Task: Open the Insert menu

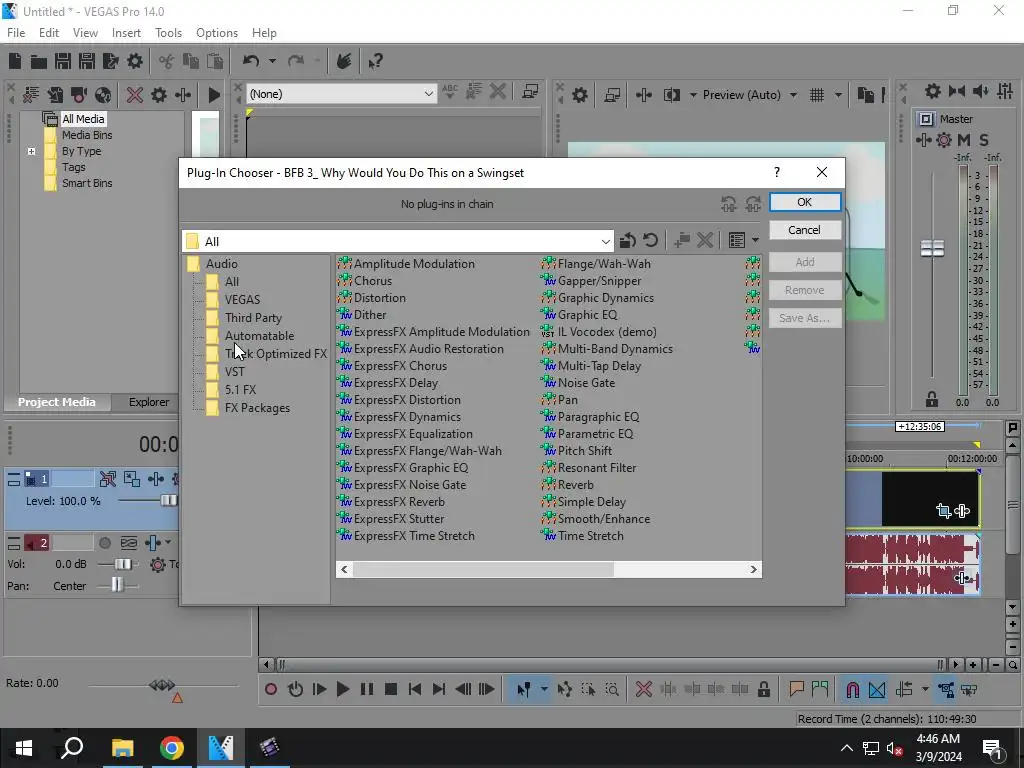Action: coord(126,33)
